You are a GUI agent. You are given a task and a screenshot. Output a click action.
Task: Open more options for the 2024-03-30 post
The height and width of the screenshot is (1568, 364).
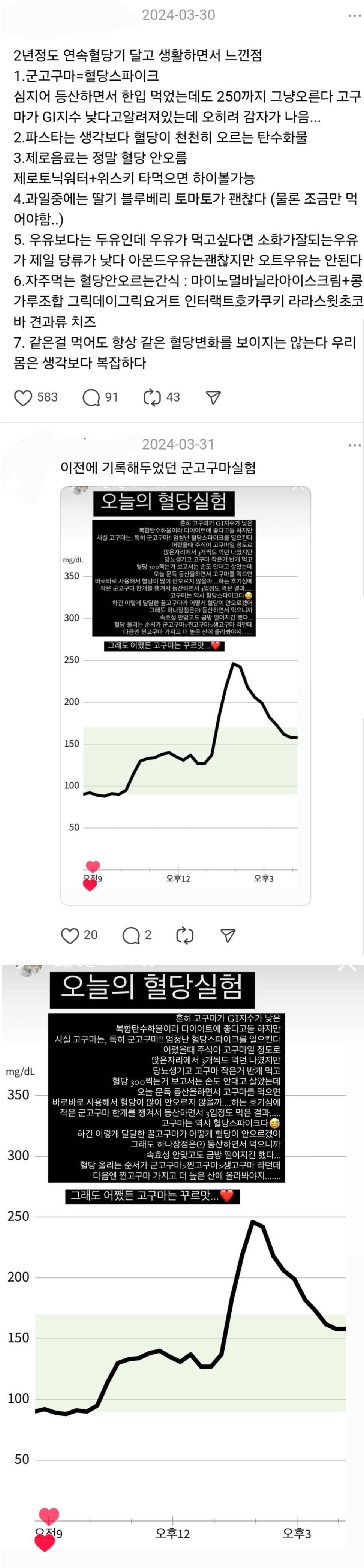coord(354,16)
